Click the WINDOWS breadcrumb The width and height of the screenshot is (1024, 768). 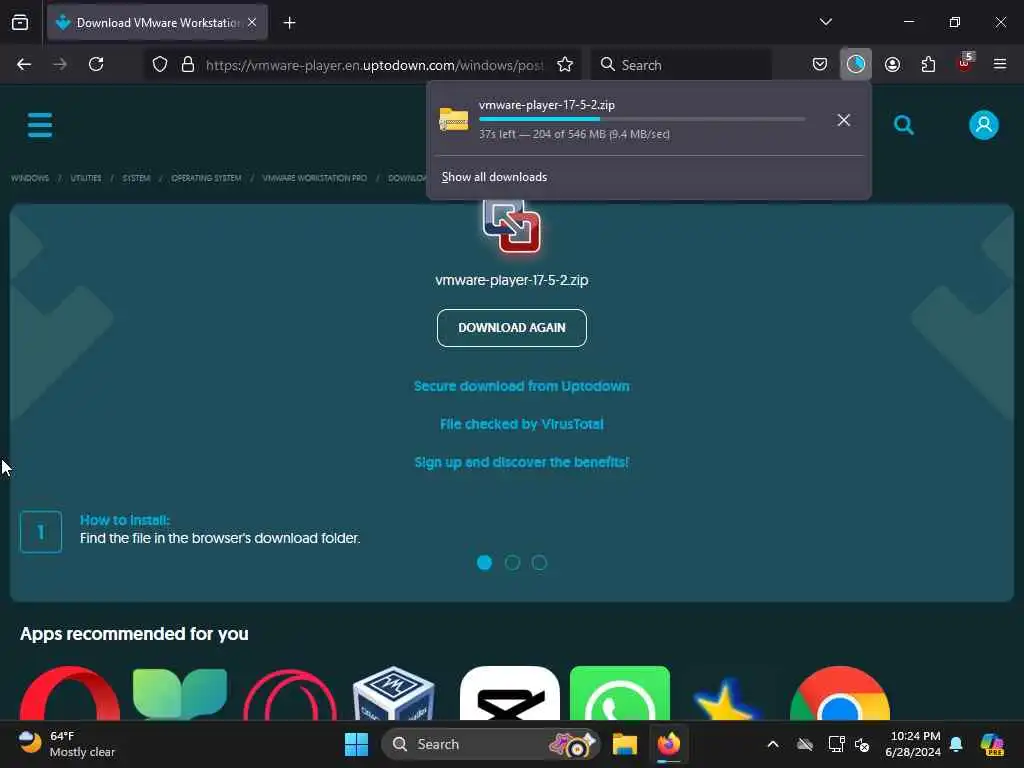[x=30, y=178]
